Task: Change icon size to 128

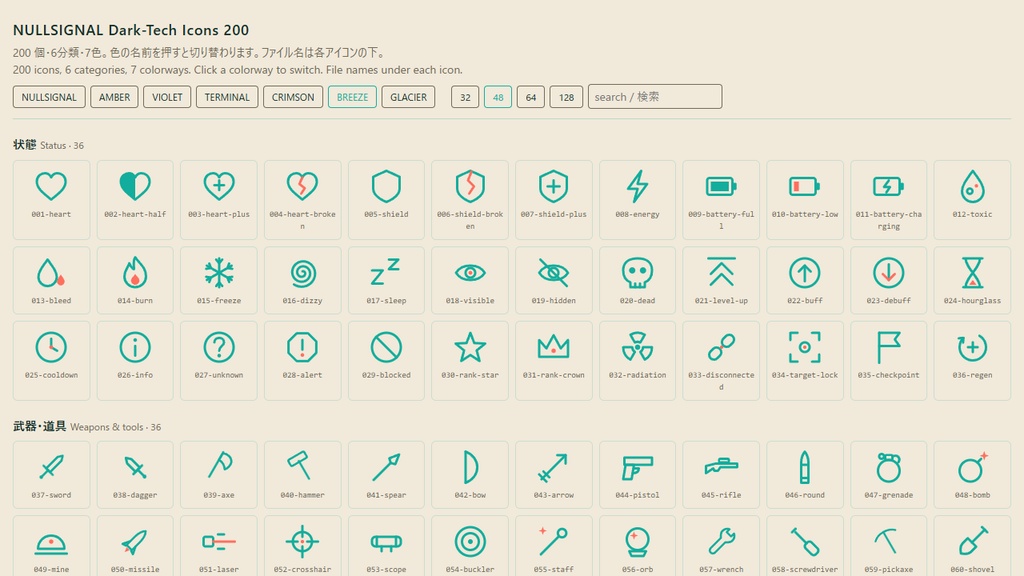Action: tap(566, 97)
